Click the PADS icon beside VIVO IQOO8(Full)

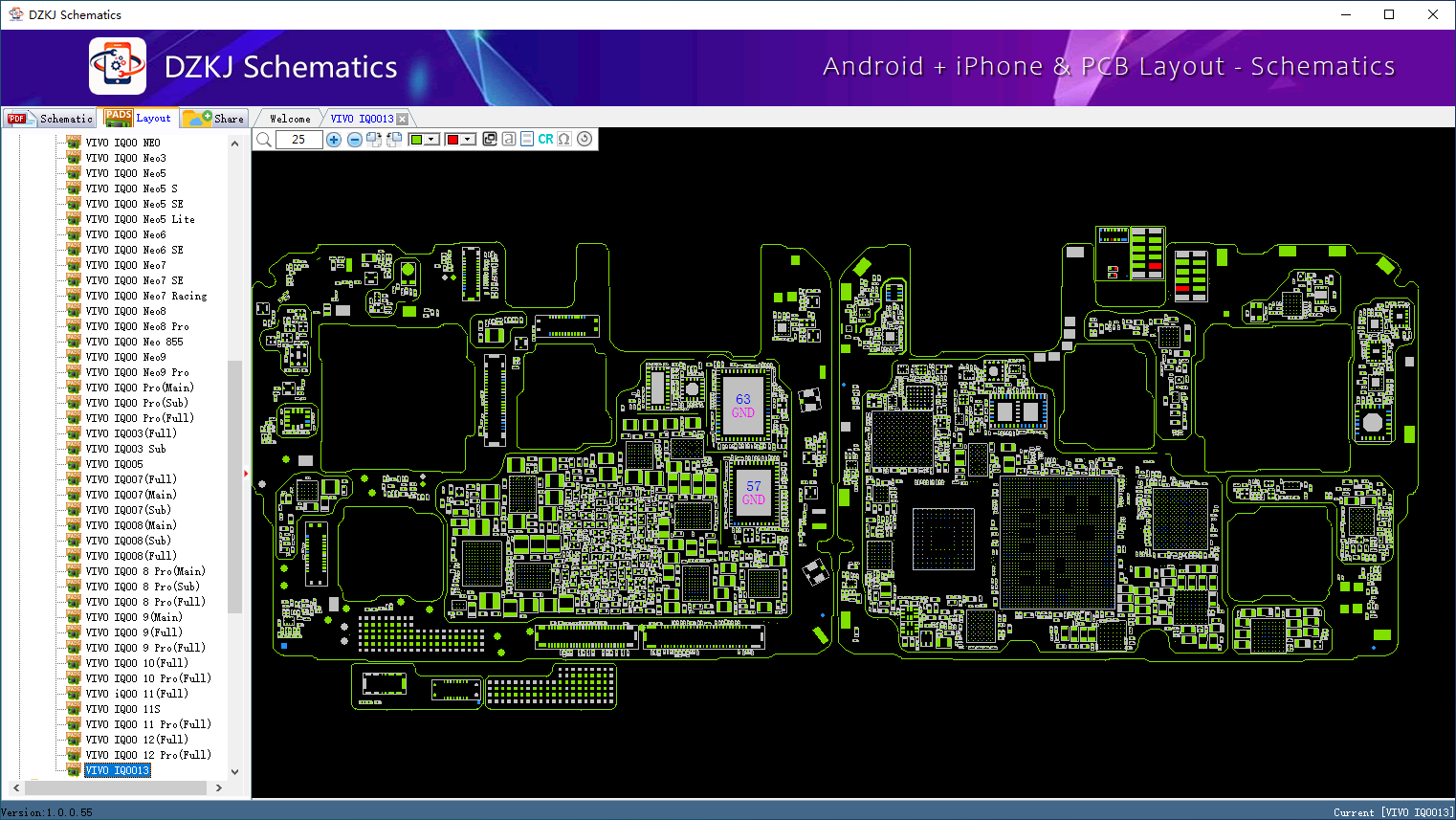pyautogui.click(x=74, y=555)
